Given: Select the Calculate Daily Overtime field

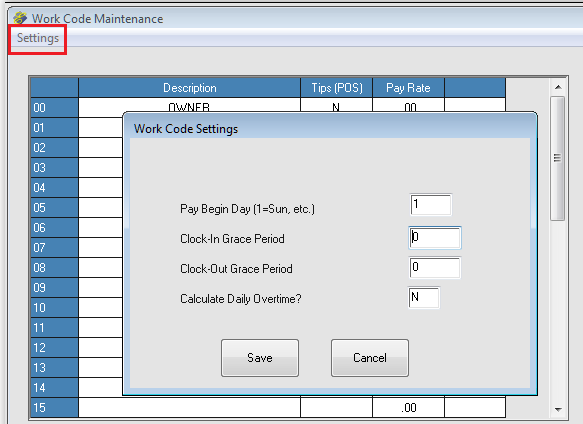Looking at the screenshot, I should coord(424,298).
